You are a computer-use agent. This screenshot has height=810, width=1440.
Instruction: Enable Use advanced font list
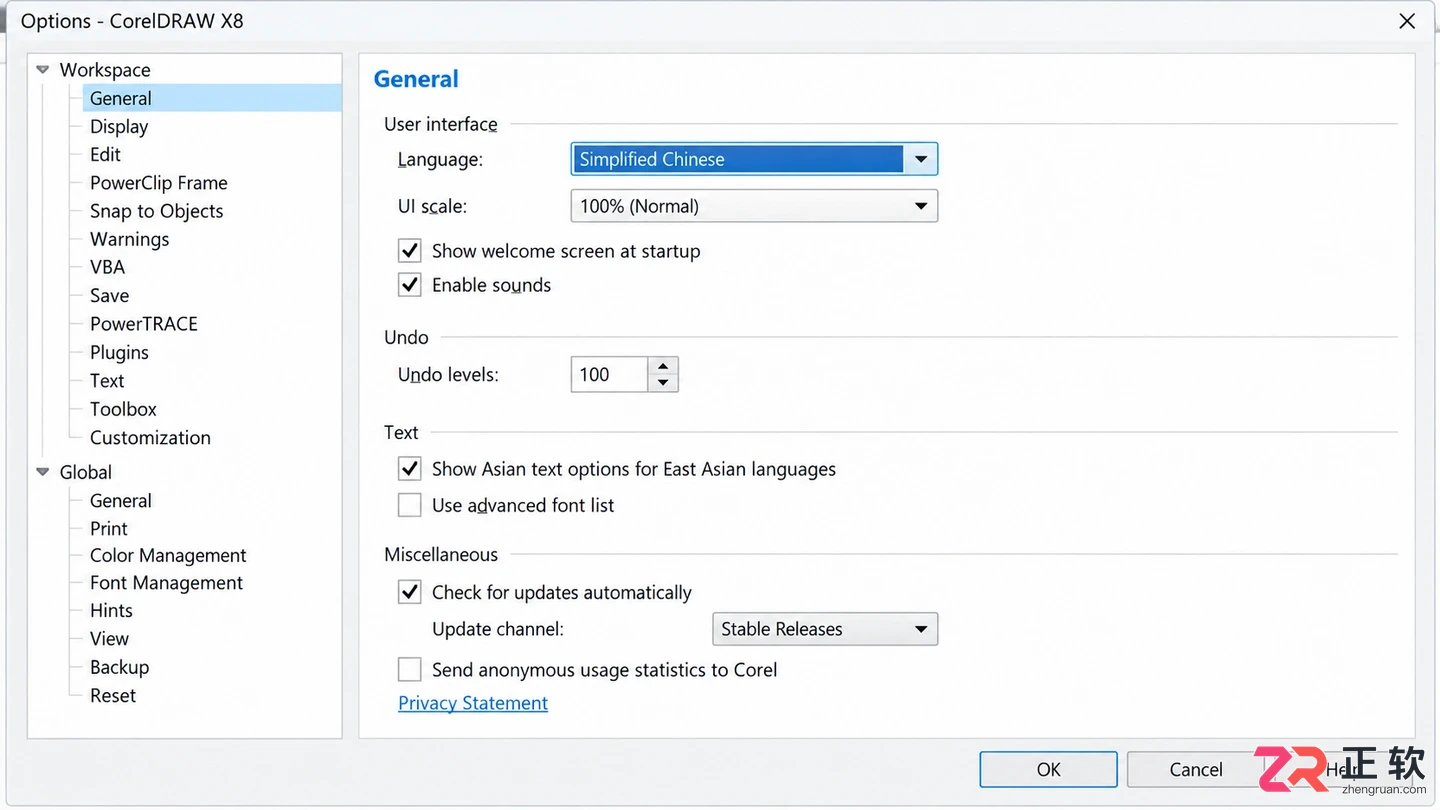pos(410,505)
